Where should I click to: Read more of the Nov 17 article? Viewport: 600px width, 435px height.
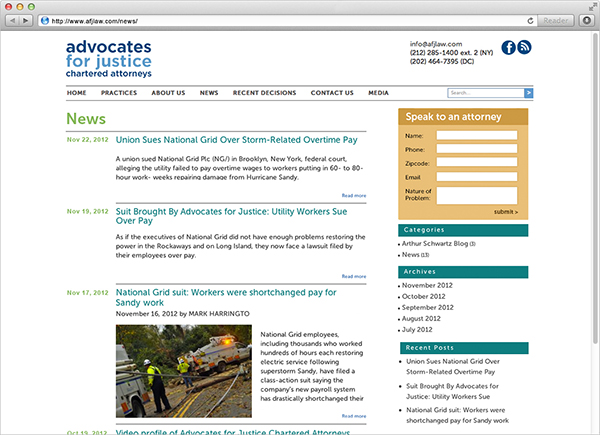click(x=354, y=416)
